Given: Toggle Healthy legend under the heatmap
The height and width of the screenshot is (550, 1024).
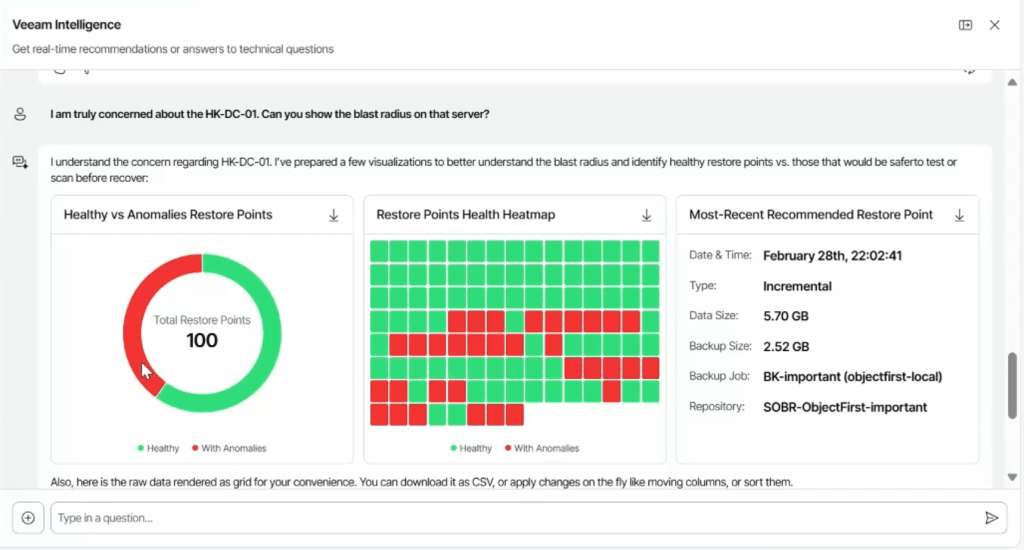Looking at the screenshot, I should point(471,449).
